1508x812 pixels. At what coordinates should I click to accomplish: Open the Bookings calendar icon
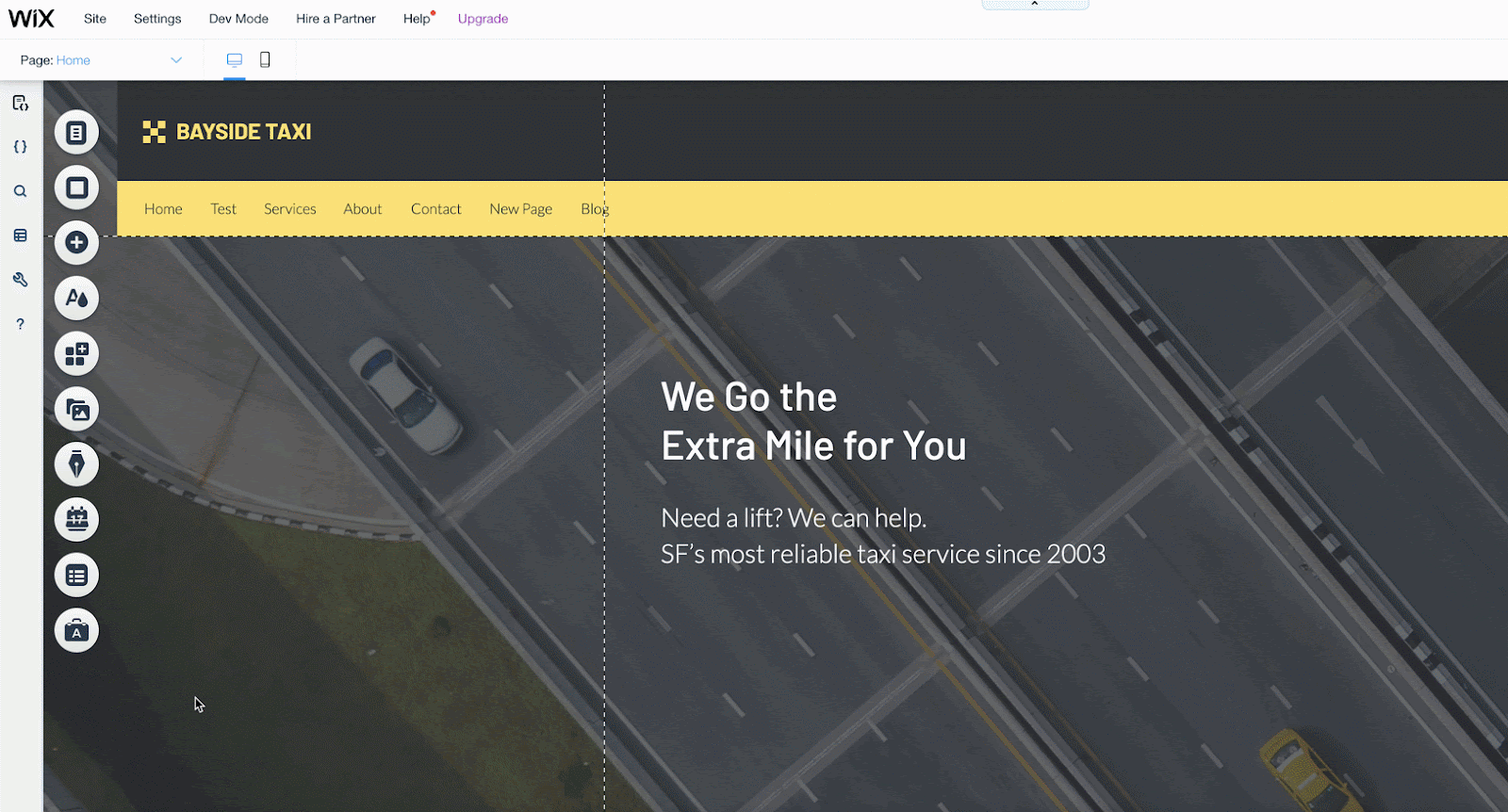tap(76, 520)
